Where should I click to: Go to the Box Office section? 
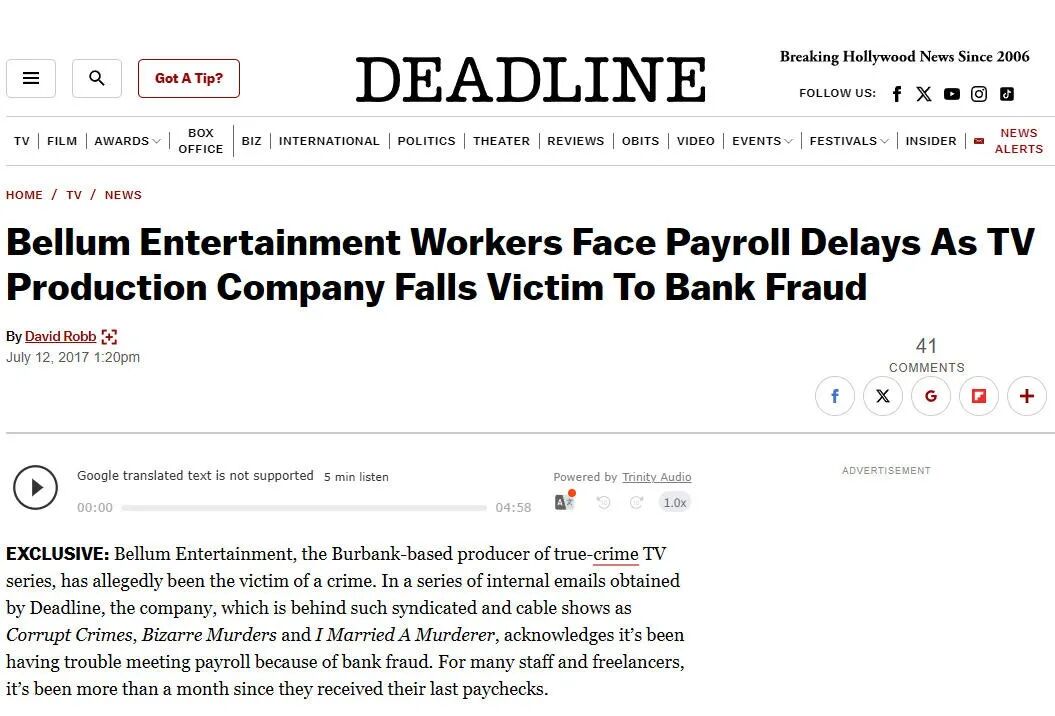201,141
